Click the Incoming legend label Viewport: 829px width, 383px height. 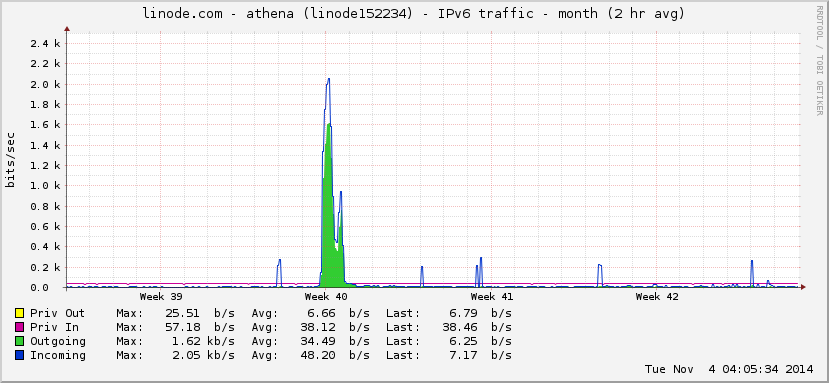pyautogui.click(x=57, y=355)
